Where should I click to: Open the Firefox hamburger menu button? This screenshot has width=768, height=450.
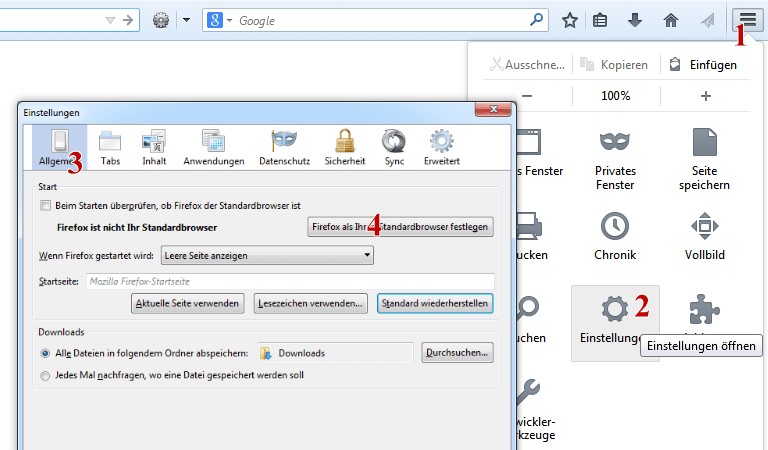pos(747,20)
